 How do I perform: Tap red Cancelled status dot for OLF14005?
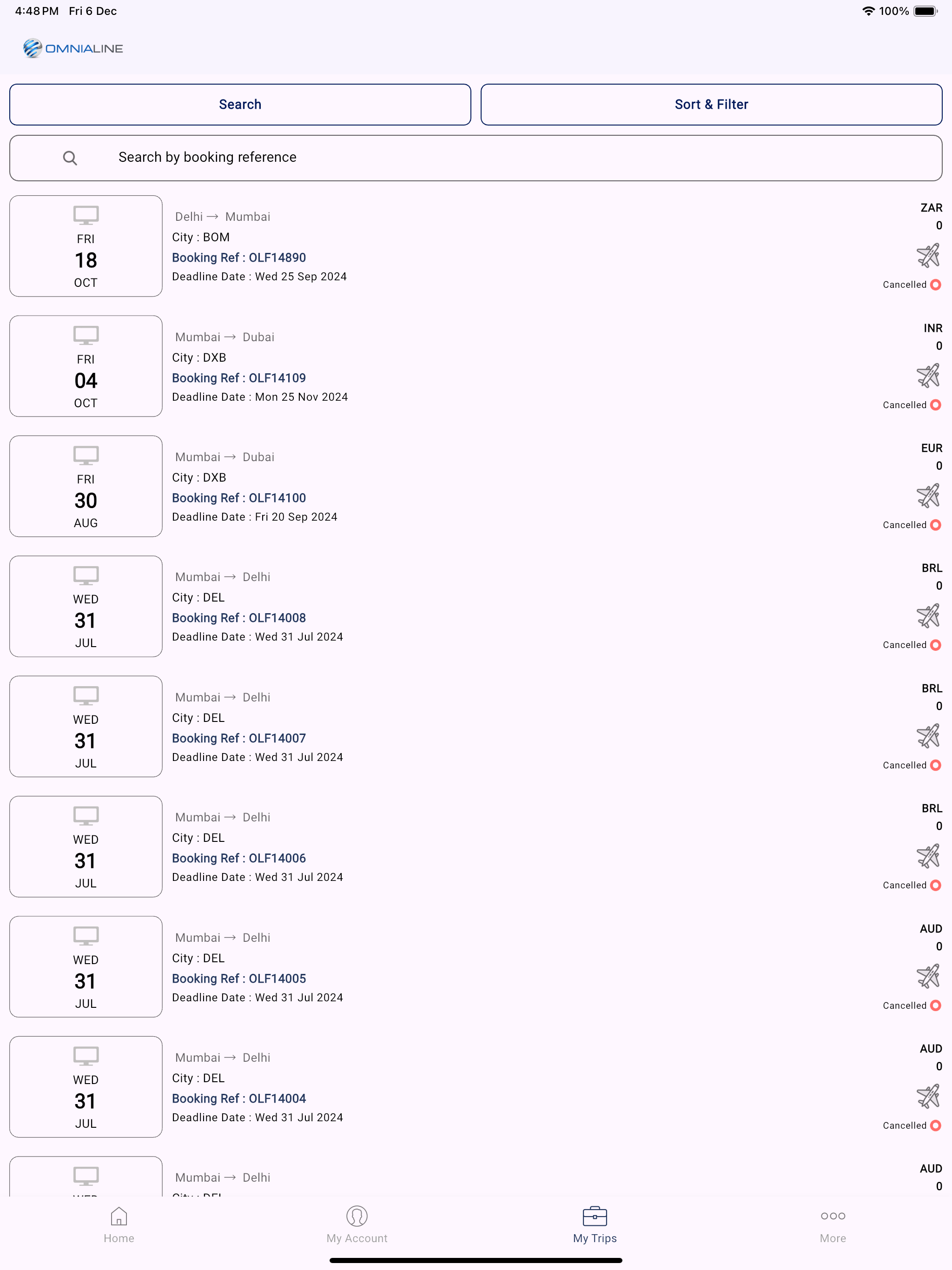935,1005
